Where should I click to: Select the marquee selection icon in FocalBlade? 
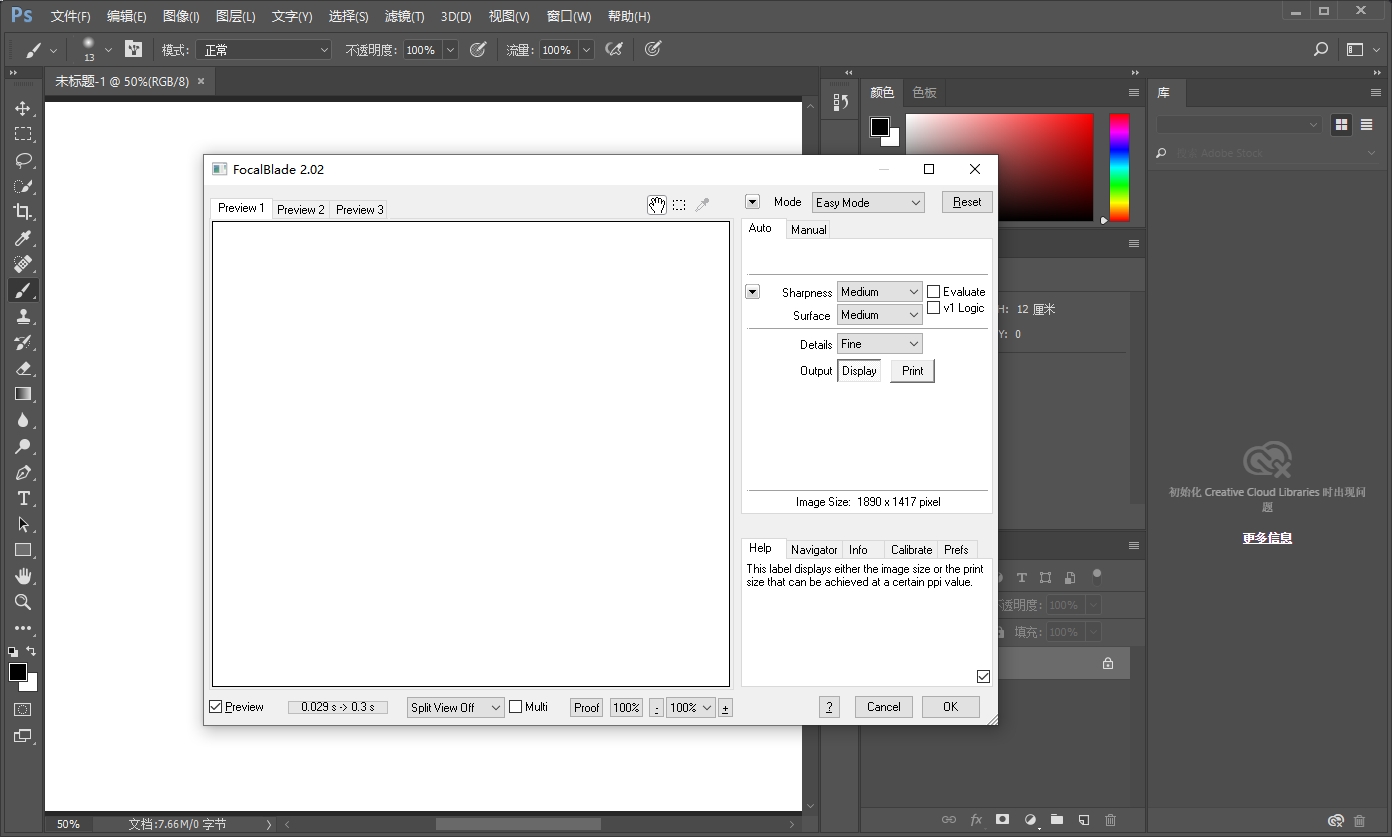pyautogui.click(x=679, y=205)
